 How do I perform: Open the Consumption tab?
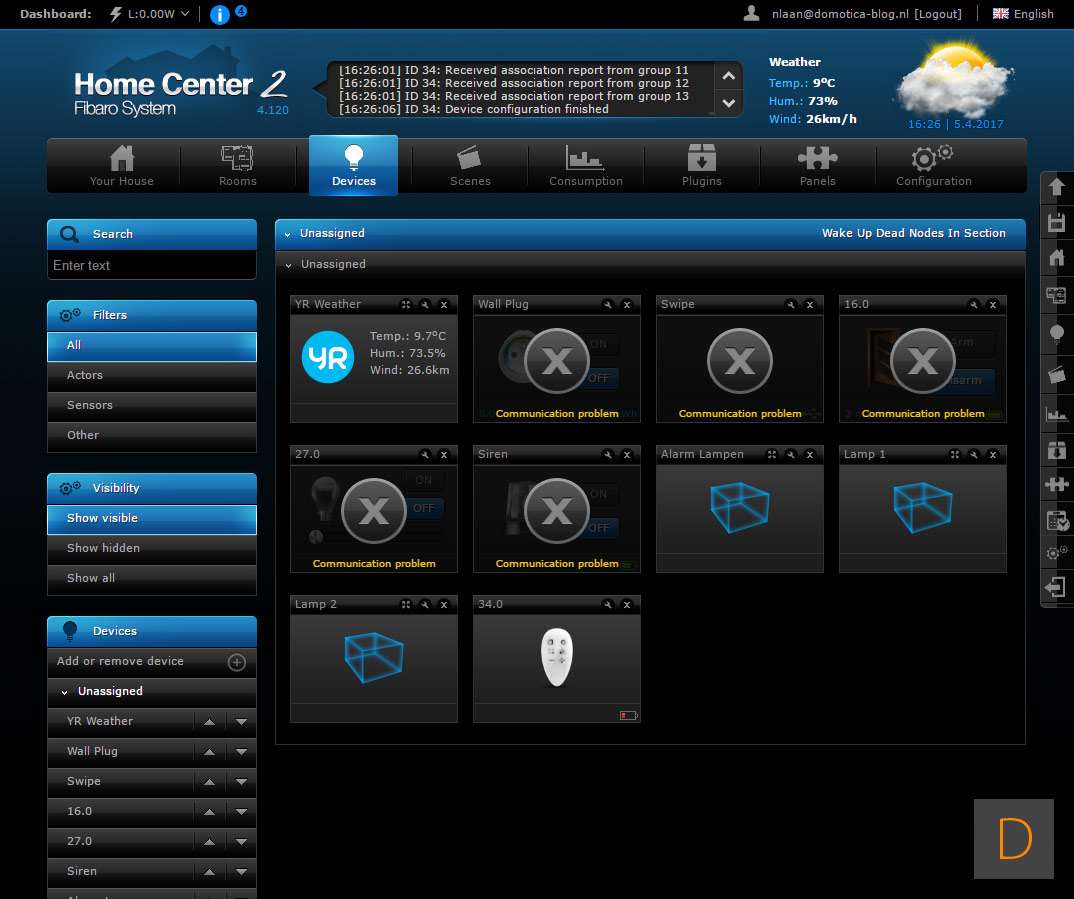click(586, 166)
